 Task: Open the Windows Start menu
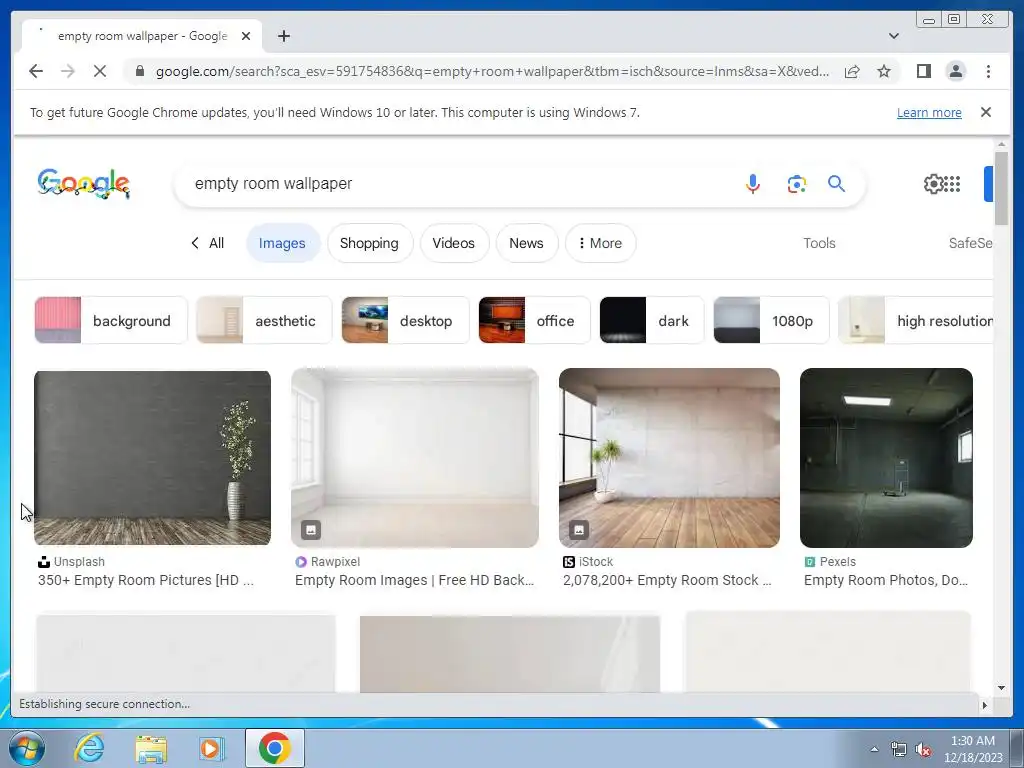tap(26, 748)
